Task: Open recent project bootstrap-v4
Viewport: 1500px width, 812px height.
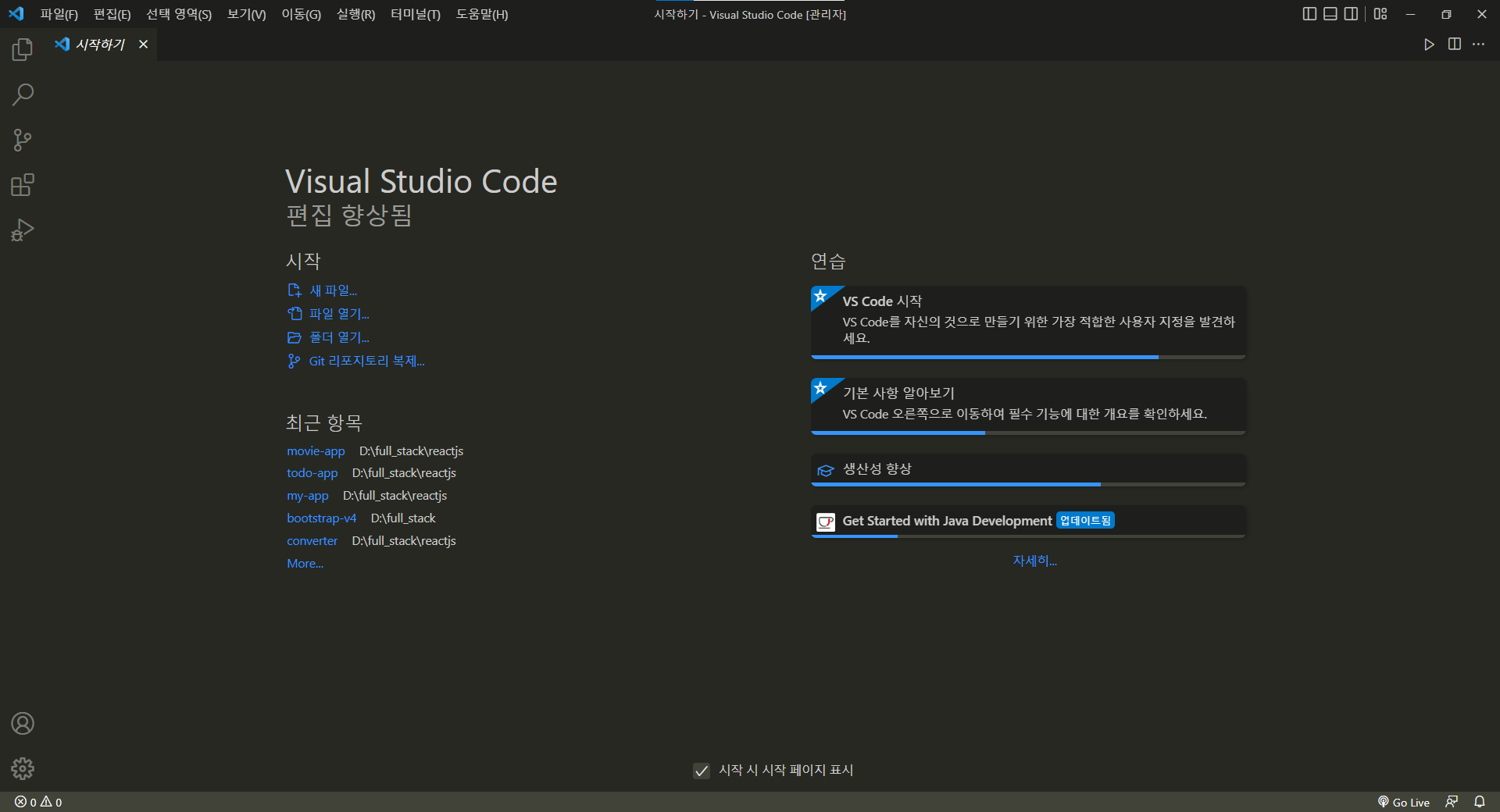Action: [322, 518]
